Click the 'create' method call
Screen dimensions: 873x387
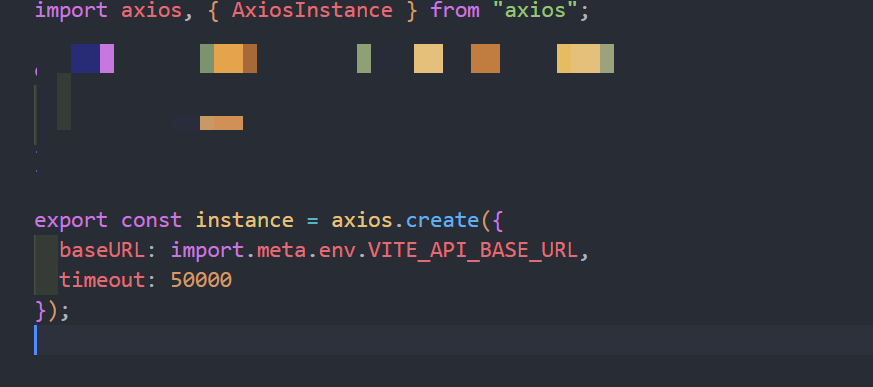[443, 221]
